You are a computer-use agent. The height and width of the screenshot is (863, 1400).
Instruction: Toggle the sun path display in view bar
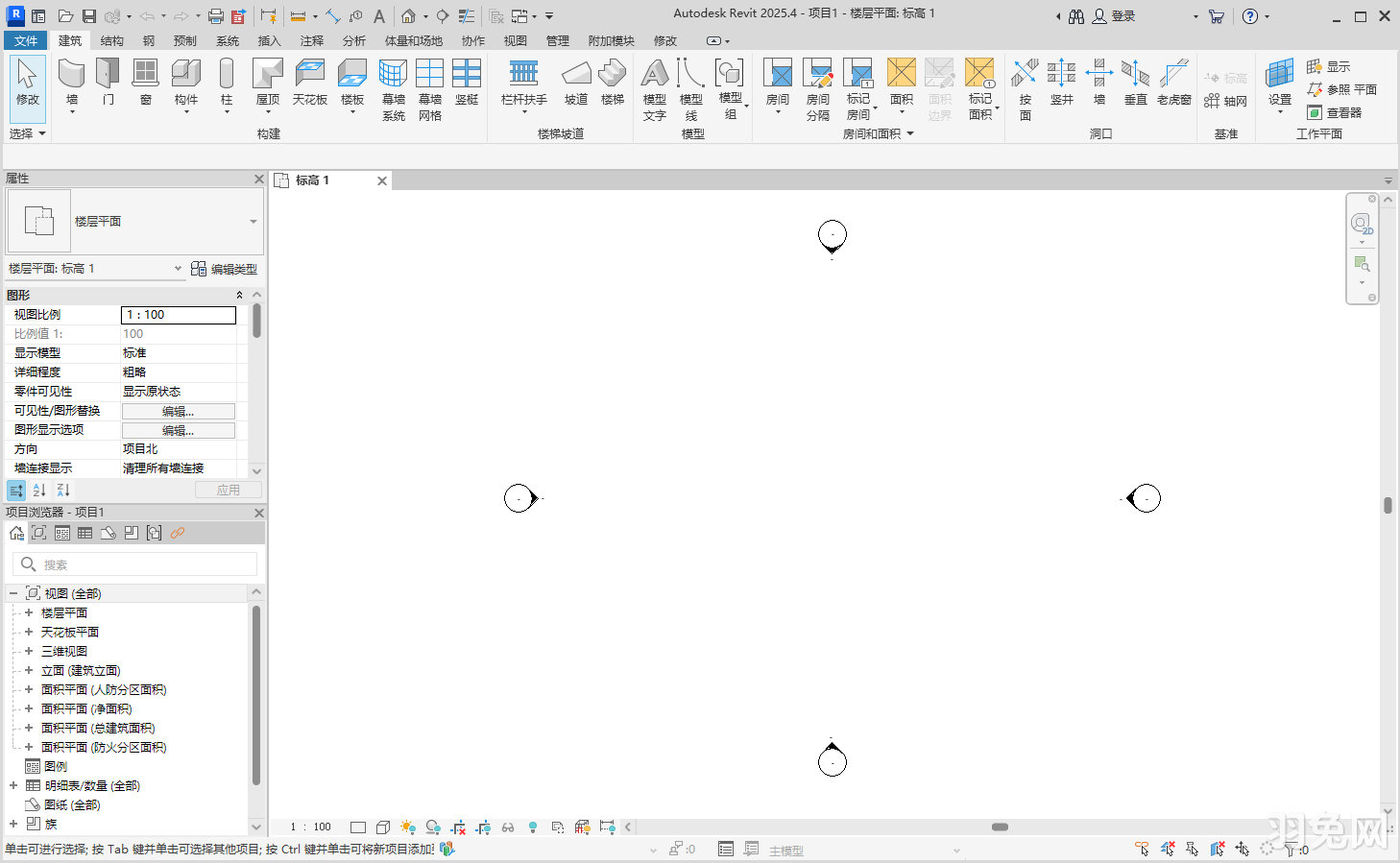407,827
